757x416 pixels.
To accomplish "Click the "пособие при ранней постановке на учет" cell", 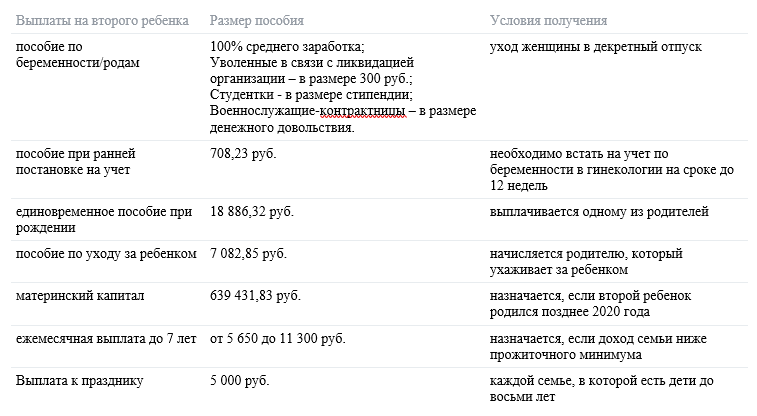I will [76, 161].
